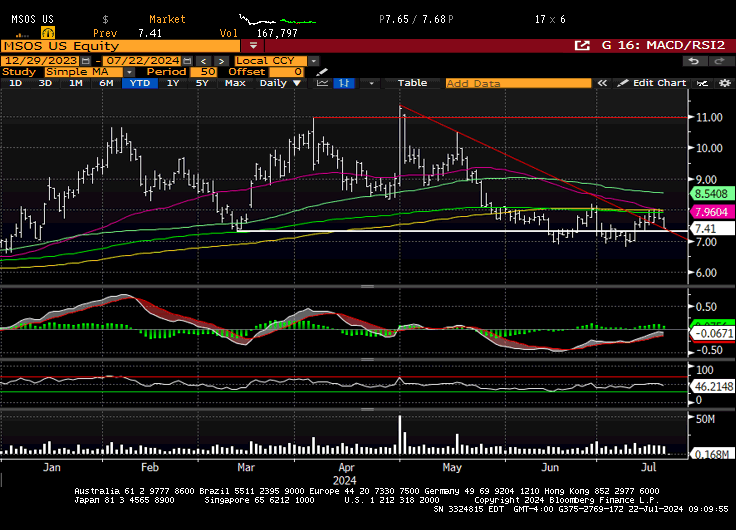
Task: Click the MSOS US ticker text
Action: point(33,19)
